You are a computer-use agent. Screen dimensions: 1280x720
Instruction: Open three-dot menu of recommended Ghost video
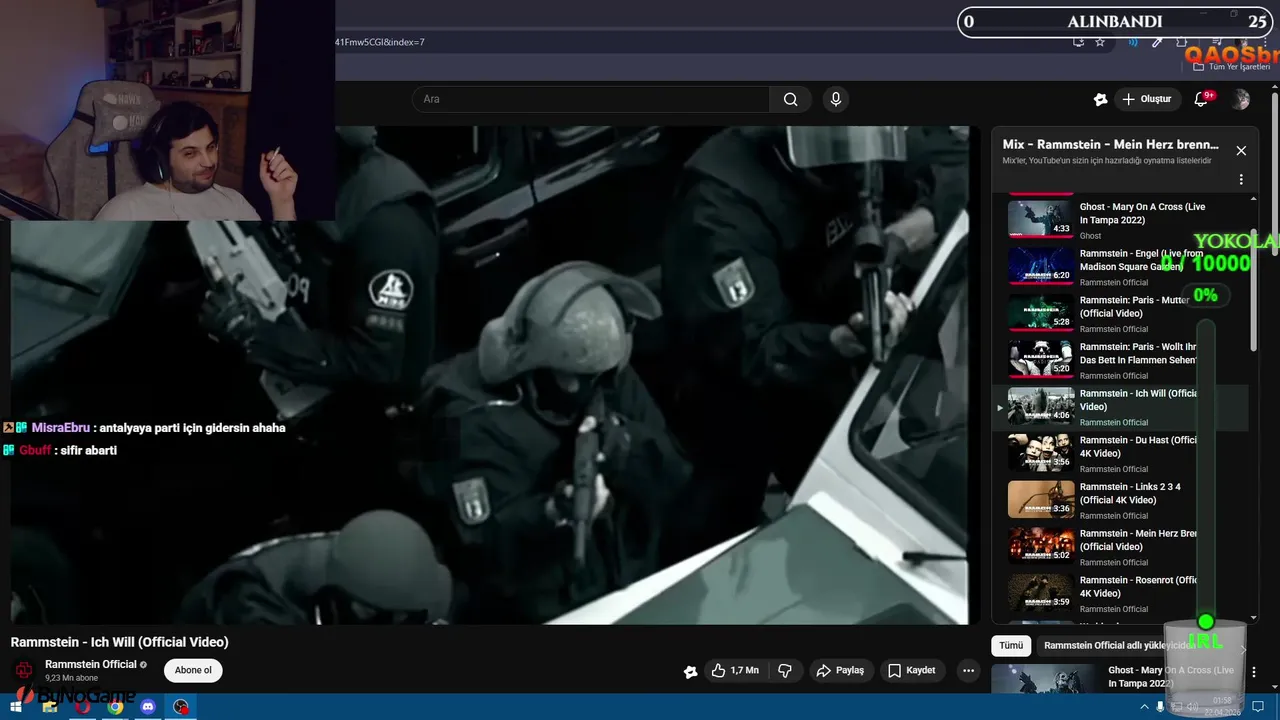[1254, 672]
